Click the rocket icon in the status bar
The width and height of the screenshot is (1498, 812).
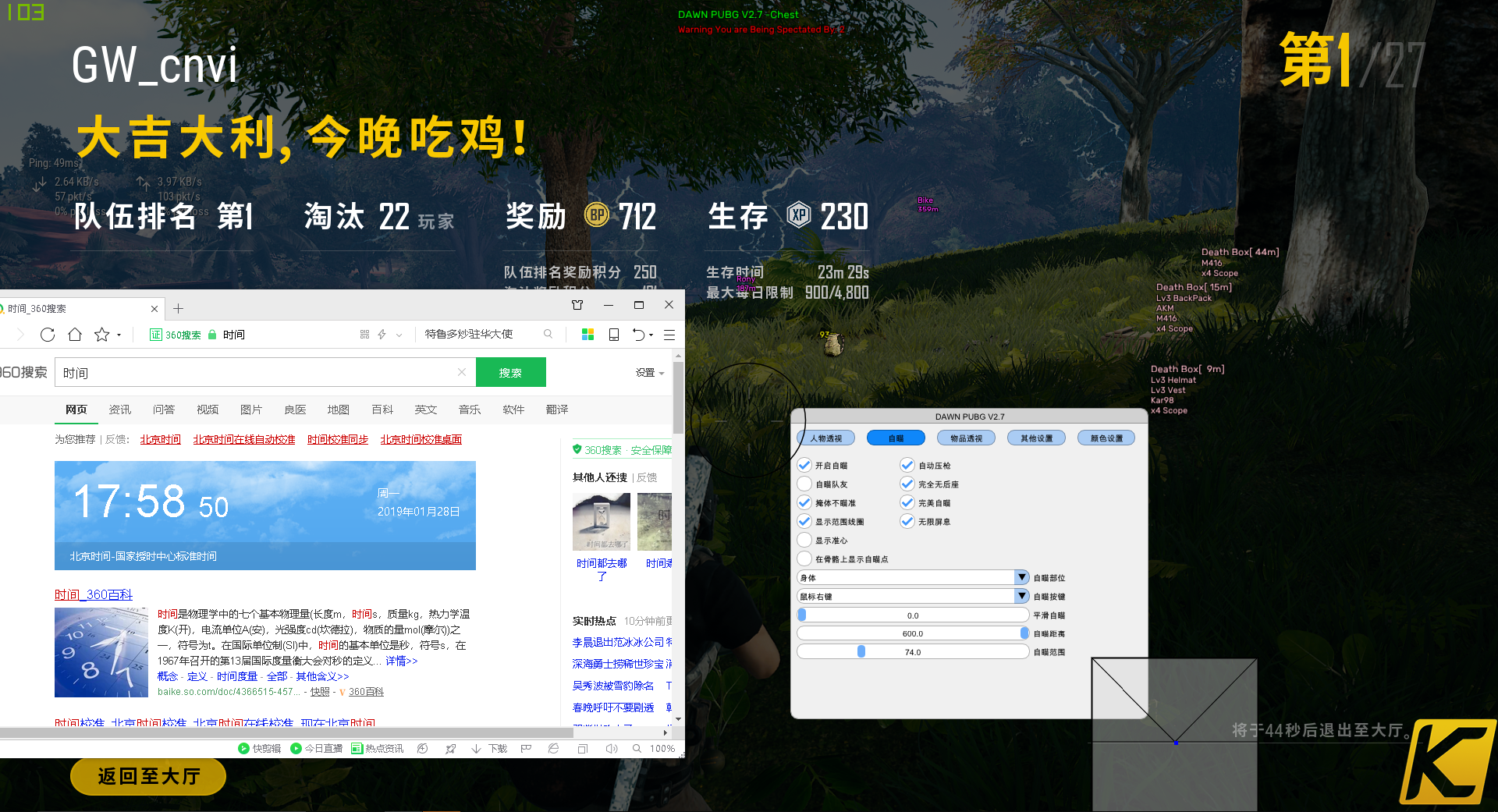coord(450,749)
